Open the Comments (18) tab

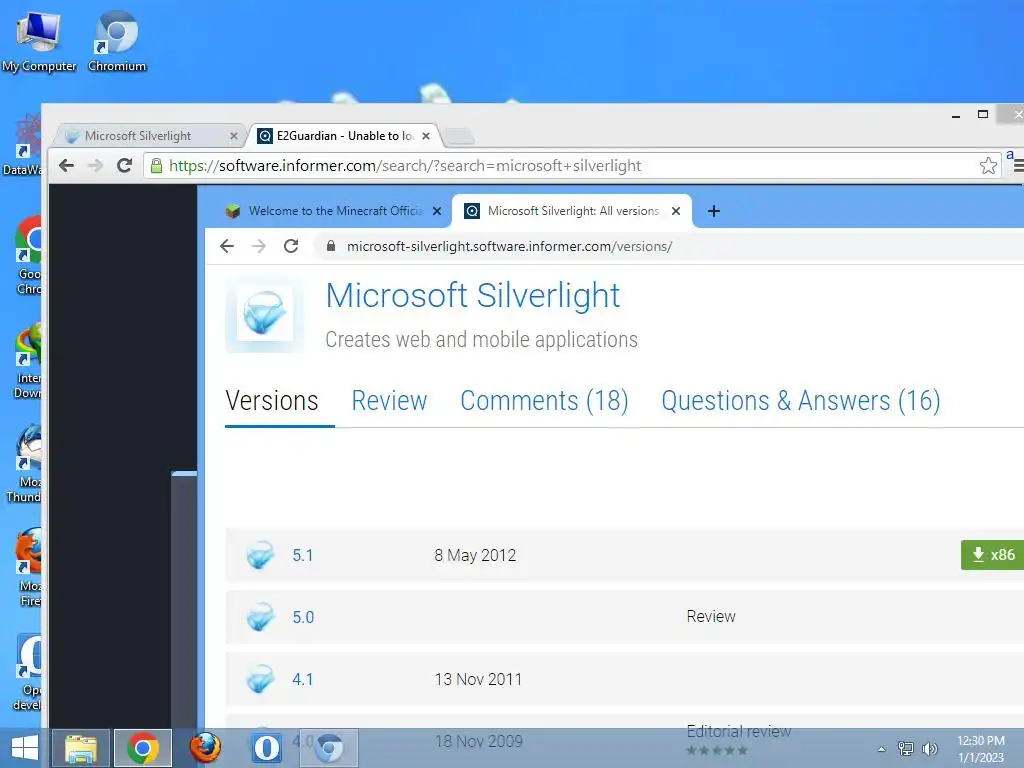pos(545,401)
